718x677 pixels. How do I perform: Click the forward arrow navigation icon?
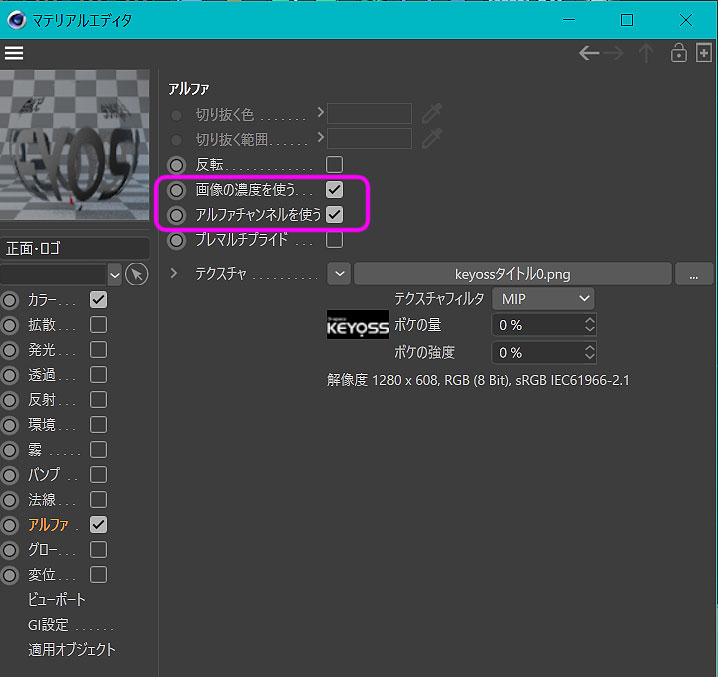pos(614,53)
